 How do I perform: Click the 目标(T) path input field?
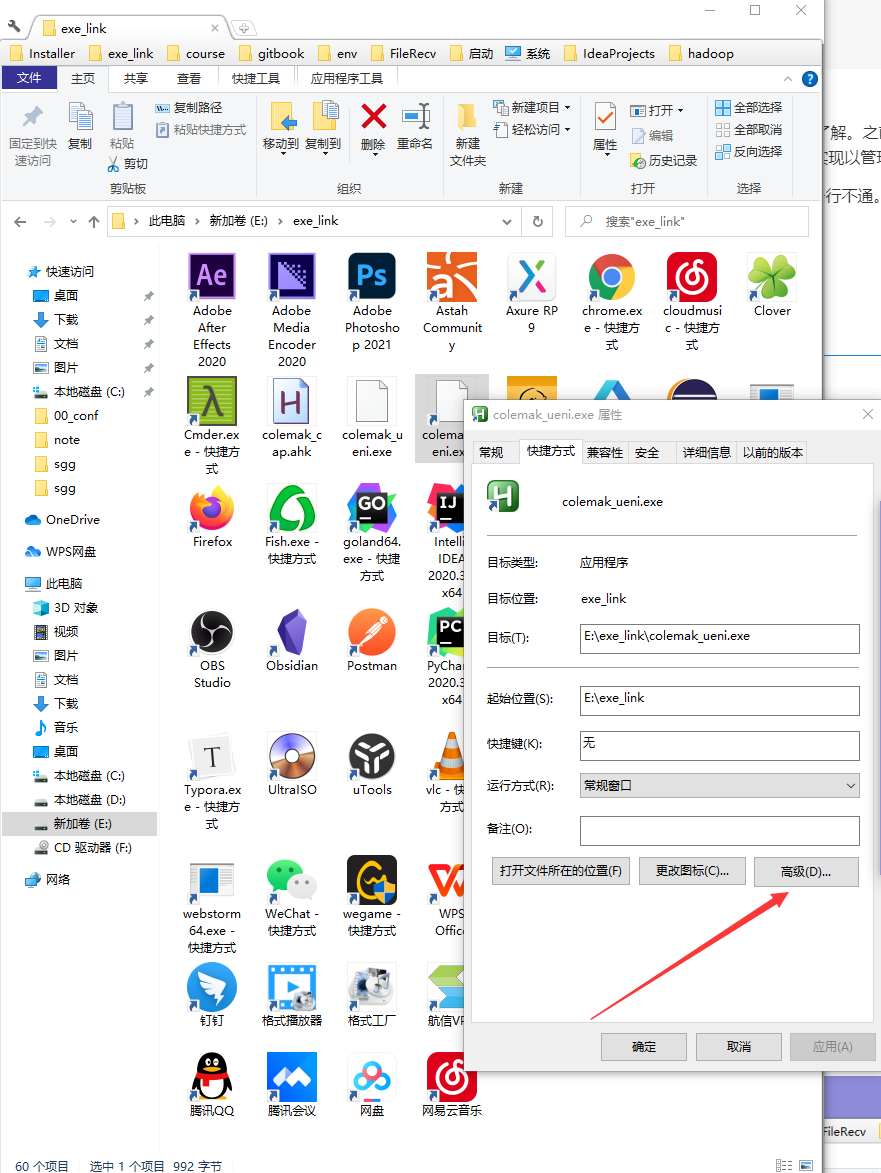click(719, 639)
